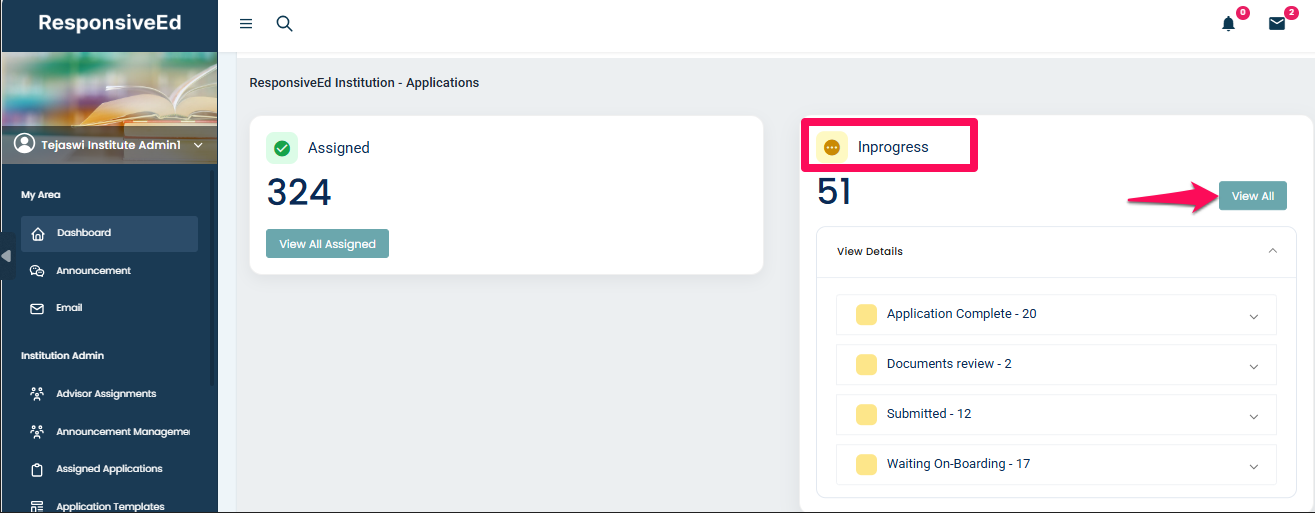
Task: Click the View All button for Inprogress
Action: click(1252, 196)
